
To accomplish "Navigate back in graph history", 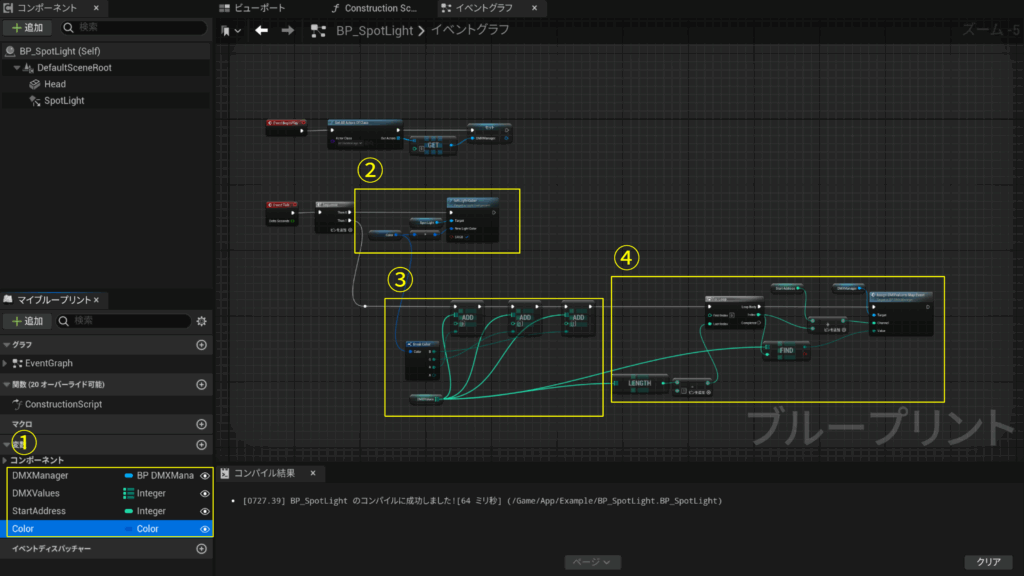I will point(261,30).
